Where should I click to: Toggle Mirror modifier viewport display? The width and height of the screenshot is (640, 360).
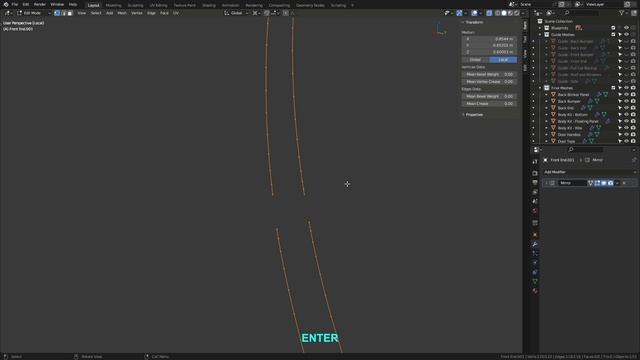tap(604, 183)
